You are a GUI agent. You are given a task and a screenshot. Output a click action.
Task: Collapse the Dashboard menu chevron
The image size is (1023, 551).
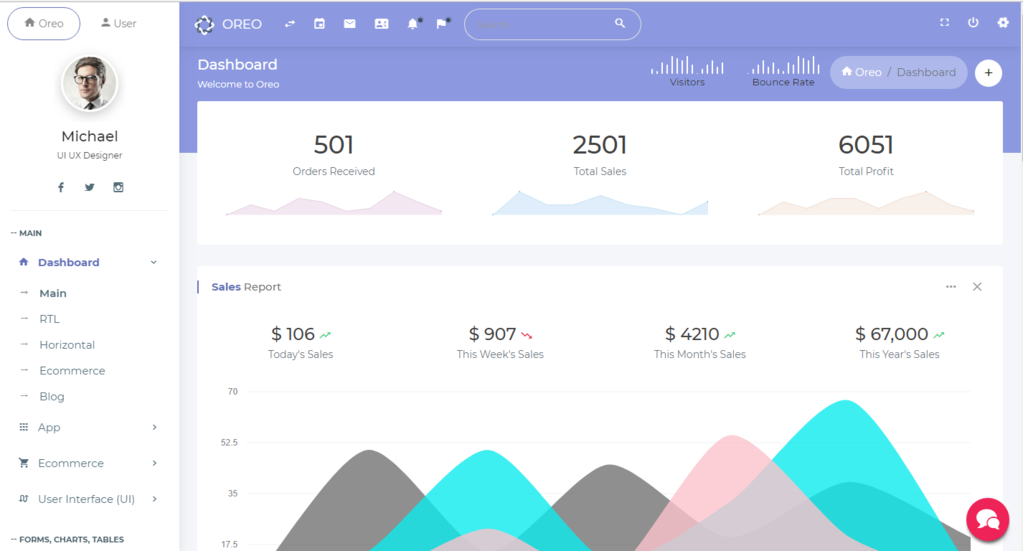click(154, 262)
